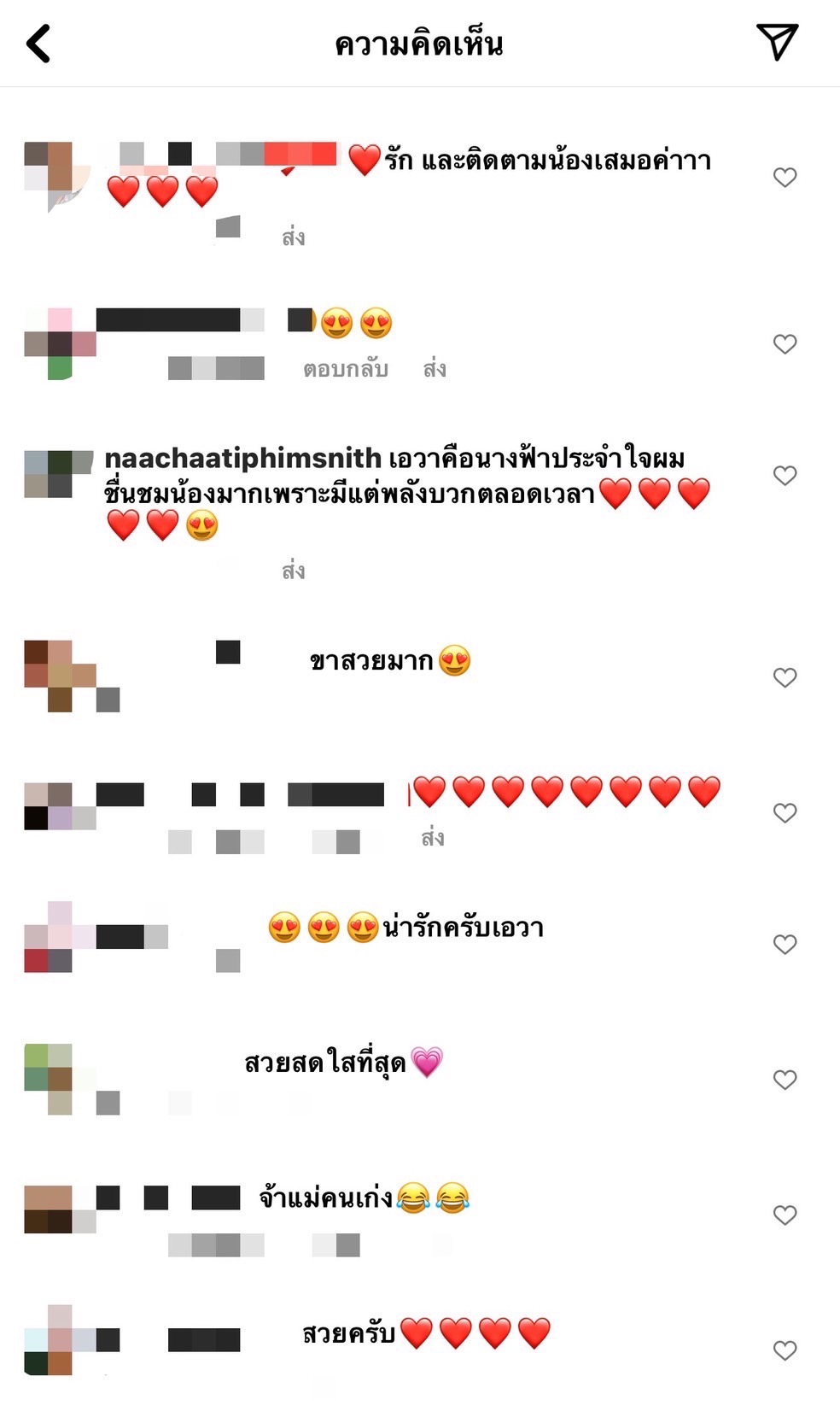Tap heart next to 'จ้าแม่คนเก่ง' comment
The width and height of the screenshot is (840, 1423).
coord(785,1215)
